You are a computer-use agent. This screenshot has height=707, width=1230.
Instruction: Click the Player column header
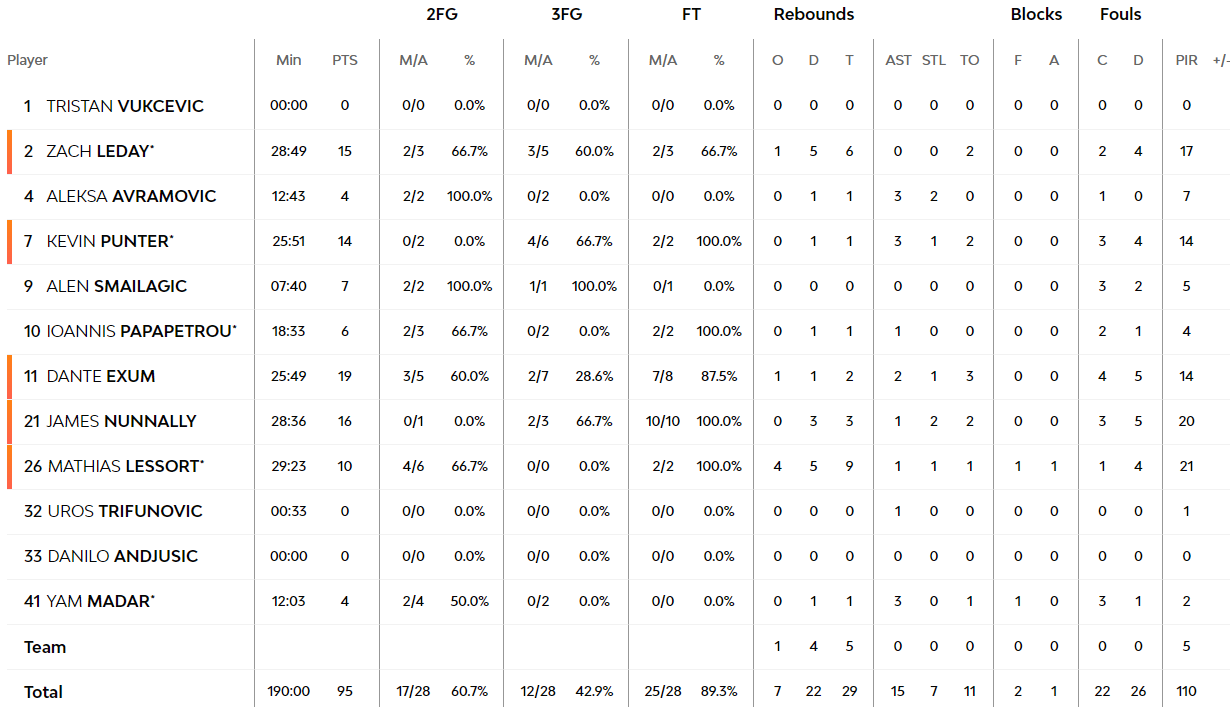(x=27, y=60)
